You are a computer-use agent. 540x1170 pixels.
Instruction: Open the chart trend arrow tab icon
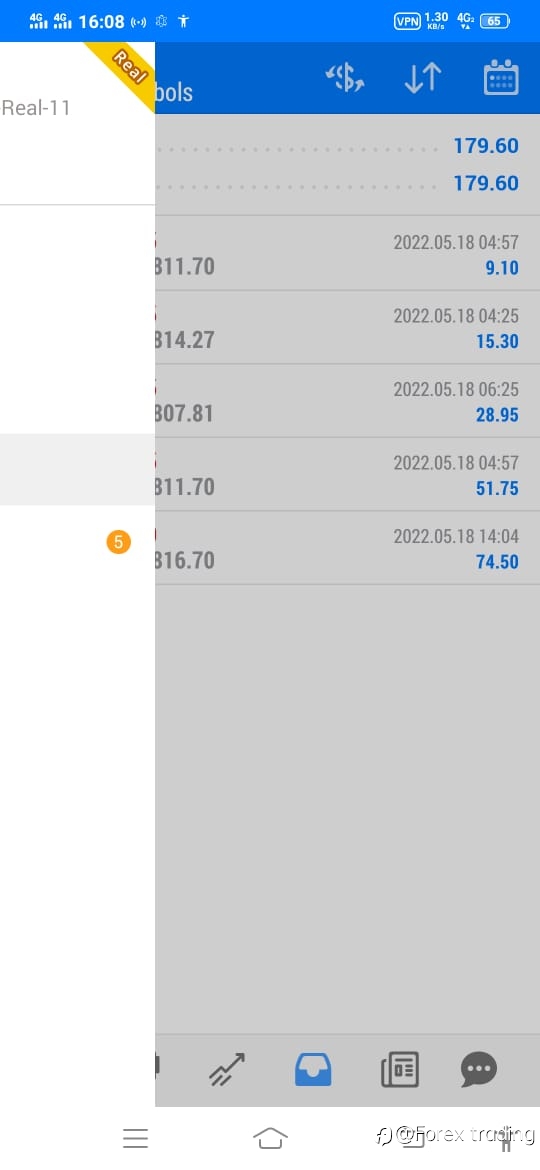point(227,1069)
